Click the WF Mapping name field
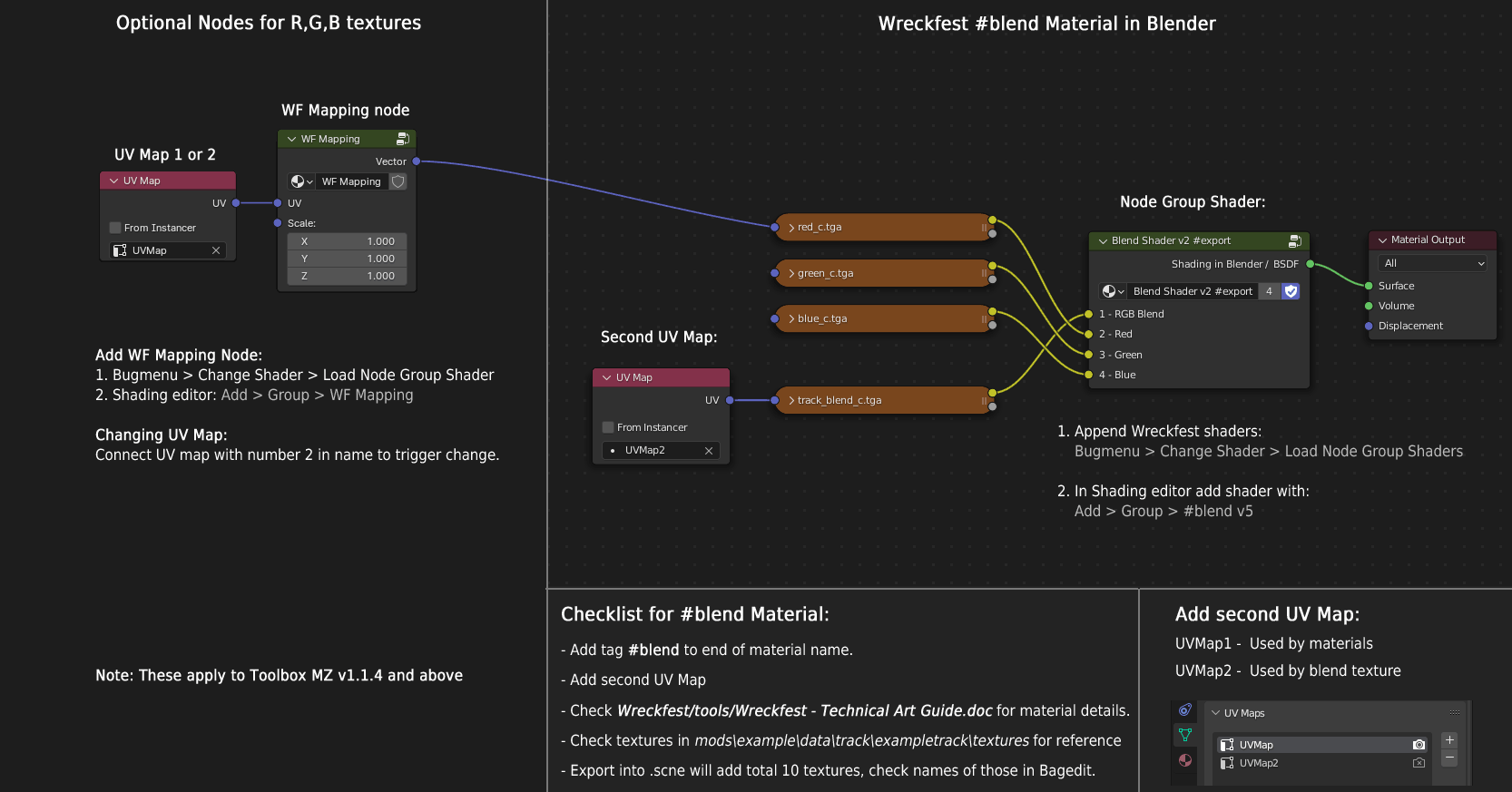The width and height of the screenshot is (1512, 792). [x=352, y=181]
